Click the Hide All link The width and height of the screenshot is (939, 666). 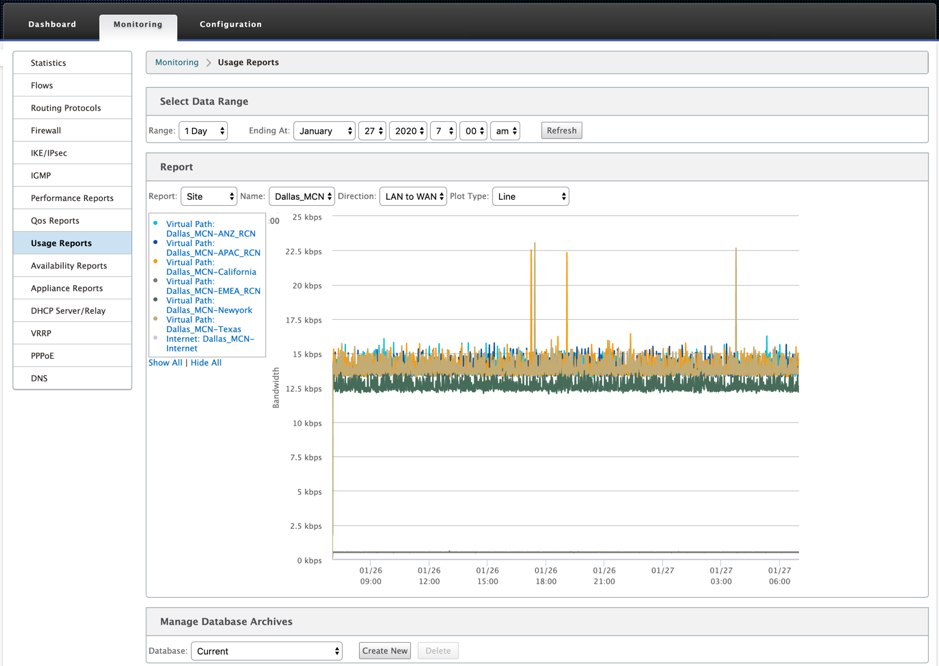pos(206,363)
